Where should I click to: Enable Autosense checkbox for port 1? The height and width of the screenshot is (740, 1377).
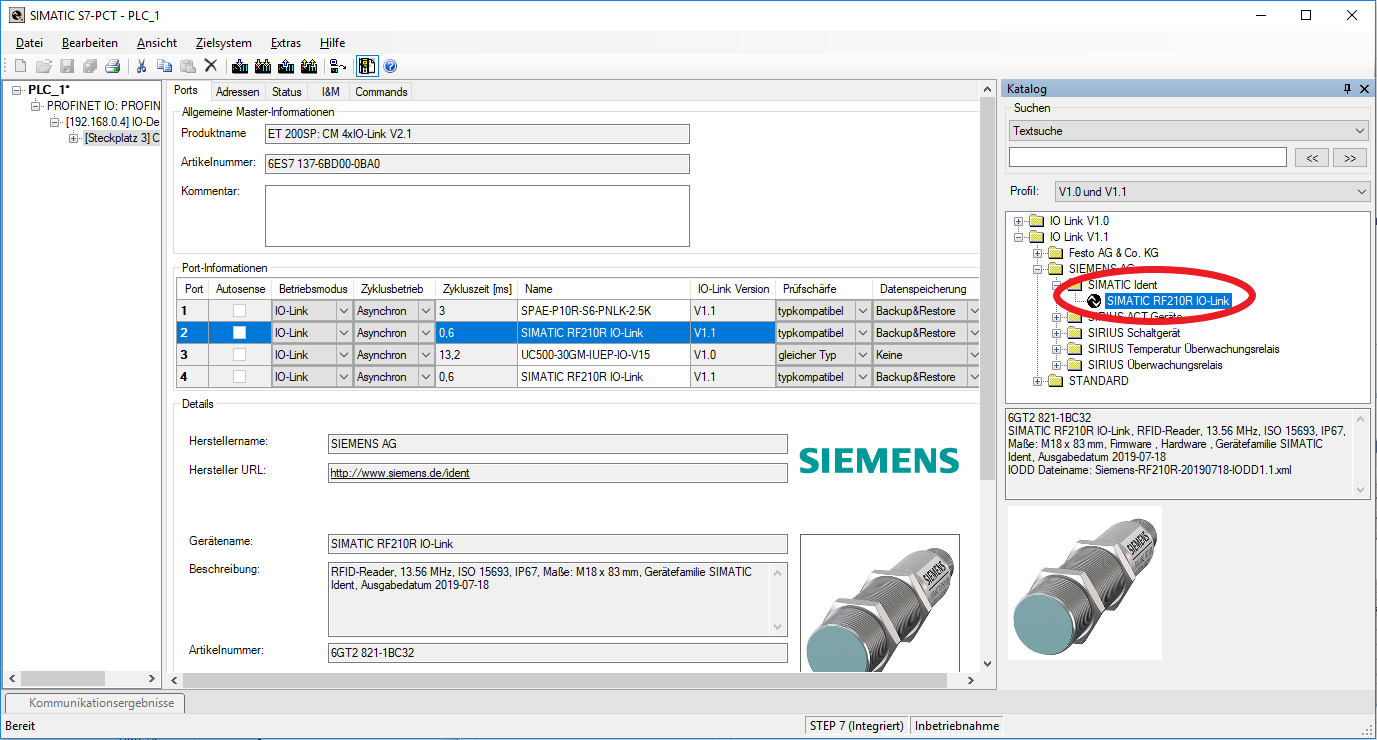[x=239, y=311]
